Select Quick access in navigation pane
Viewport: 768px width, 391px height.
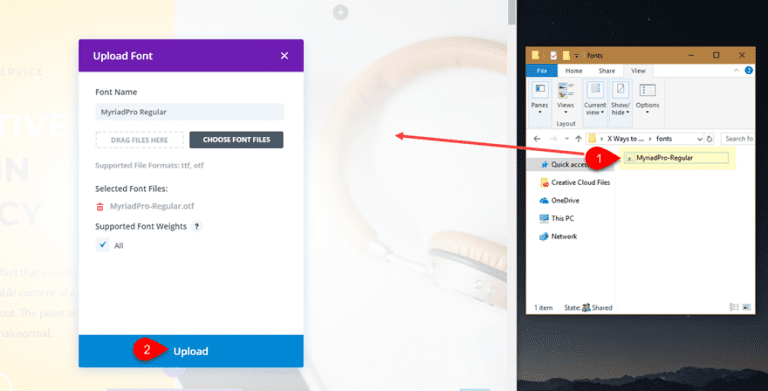pos(570,165)
